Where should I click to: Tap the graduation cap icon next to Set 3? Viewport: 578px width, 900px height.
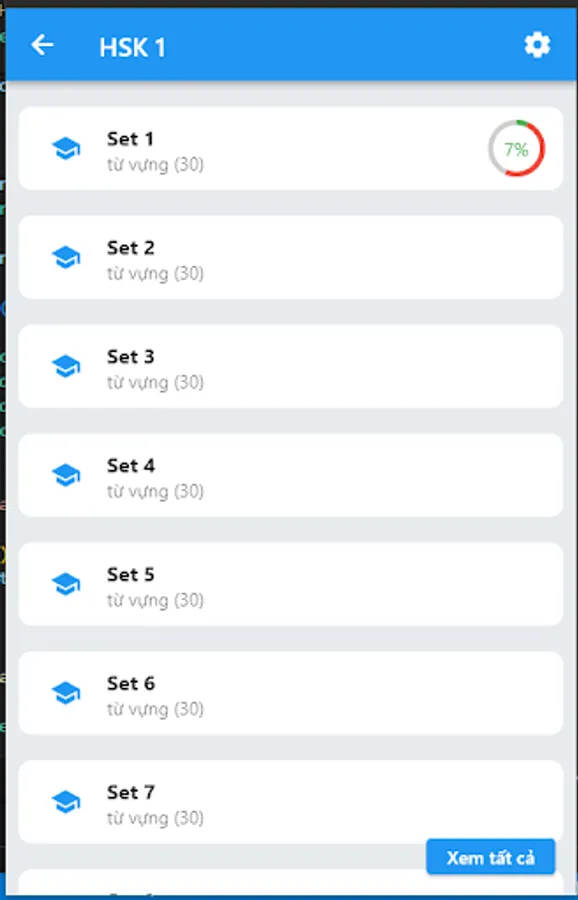tap(66, 366)
